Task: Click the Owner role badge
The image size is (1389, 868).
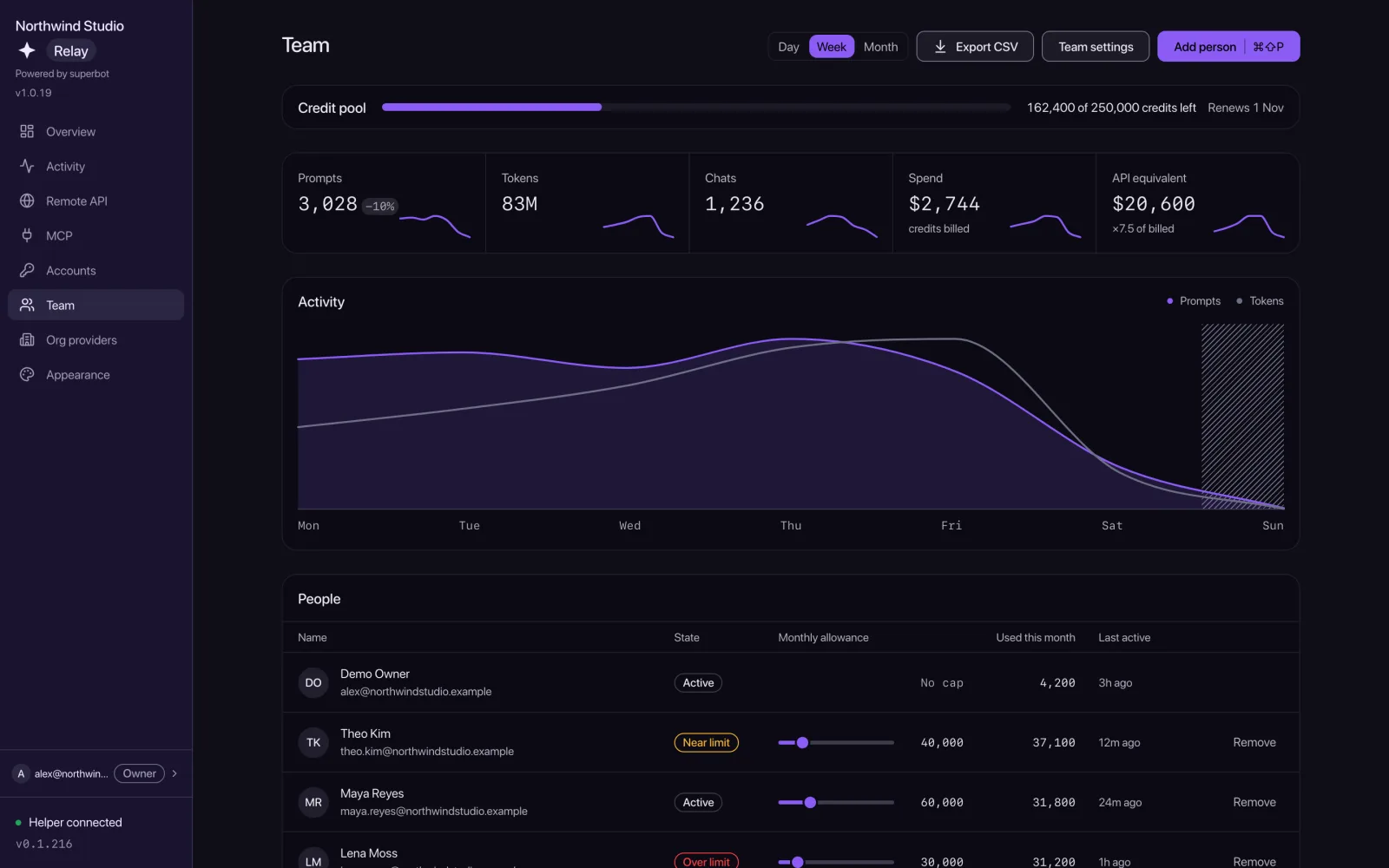Action: click(139, 773)
